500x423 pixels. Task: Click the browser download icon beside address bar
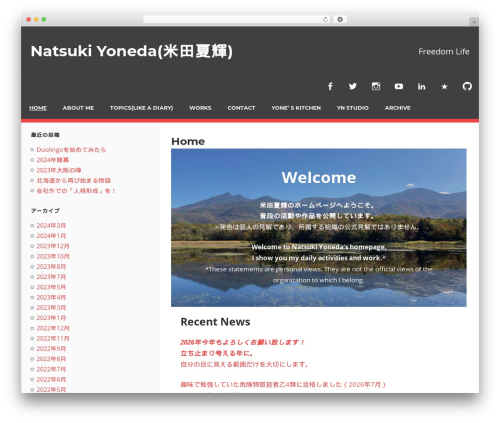click(x=340, y=19)
